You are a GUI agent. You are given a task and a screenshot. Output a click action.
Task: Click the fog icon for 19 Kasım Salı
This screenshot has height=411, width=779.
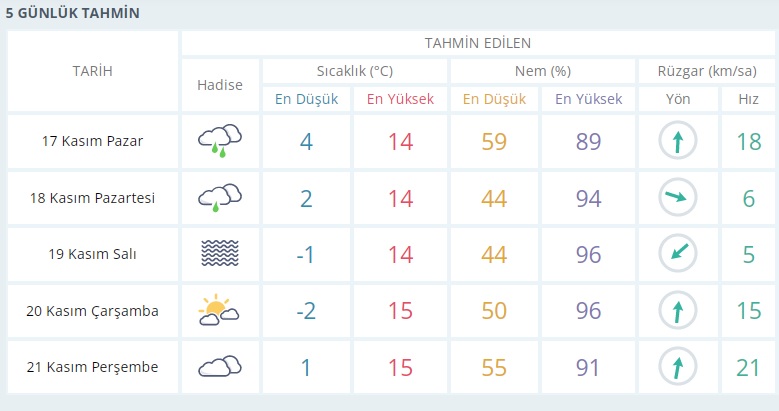pyautogui.click(x=220, y=254)
